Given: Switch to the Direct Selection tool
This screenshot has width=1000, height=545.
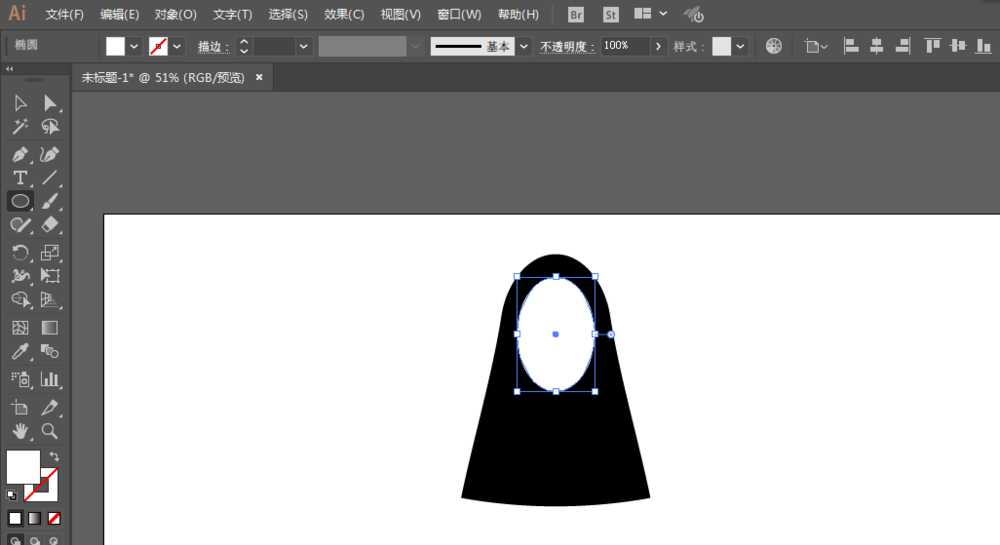Looking at the screenshot, I should click(x=49, y=103).
